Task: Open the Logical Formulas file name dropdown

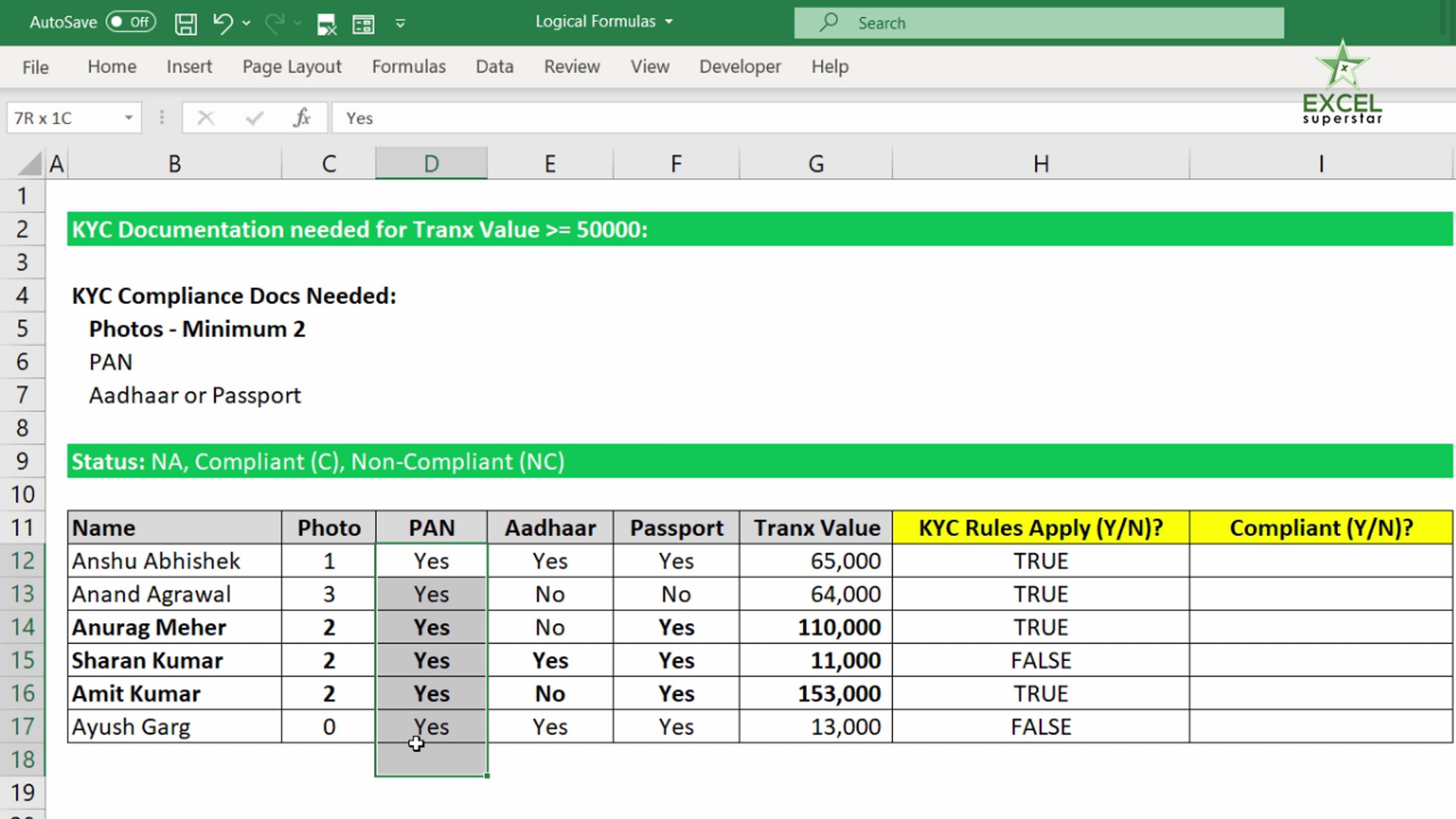Action: click(669, 22)
